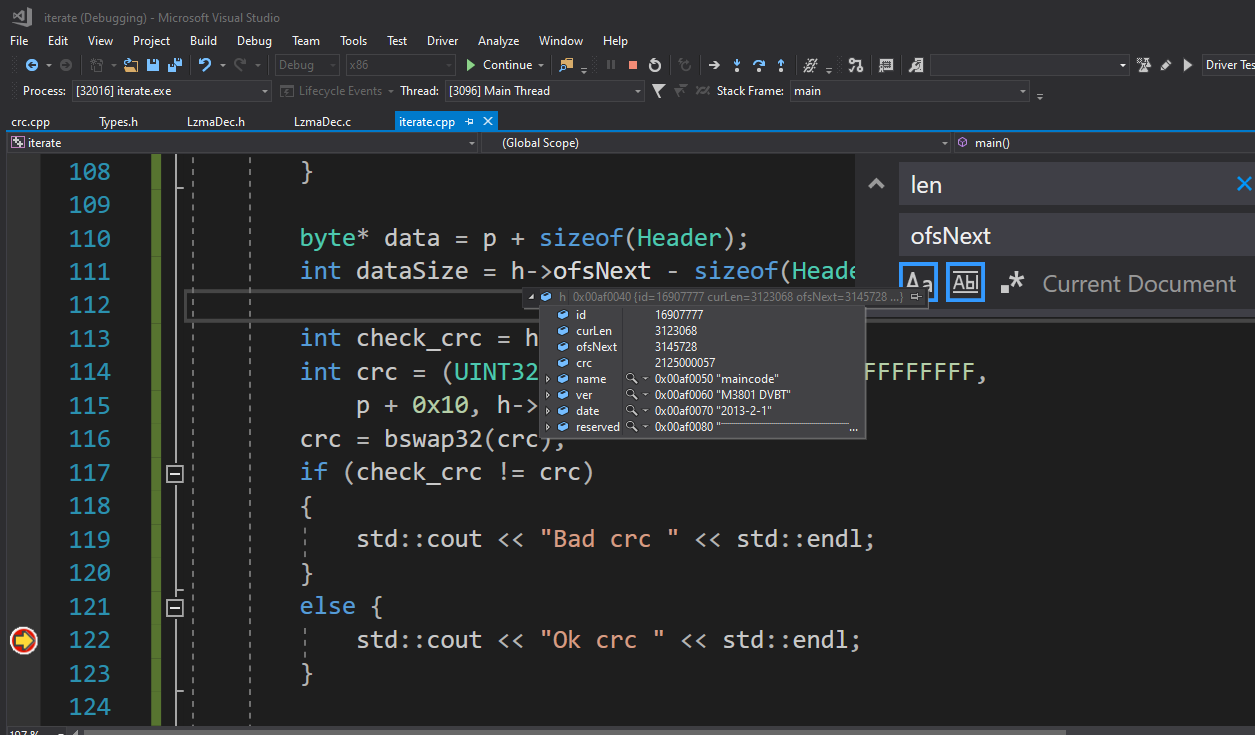Click the yellow arrow breakpoint marker at line 122
Viewport: 1255px width, 735px height.
pos(23,640)
